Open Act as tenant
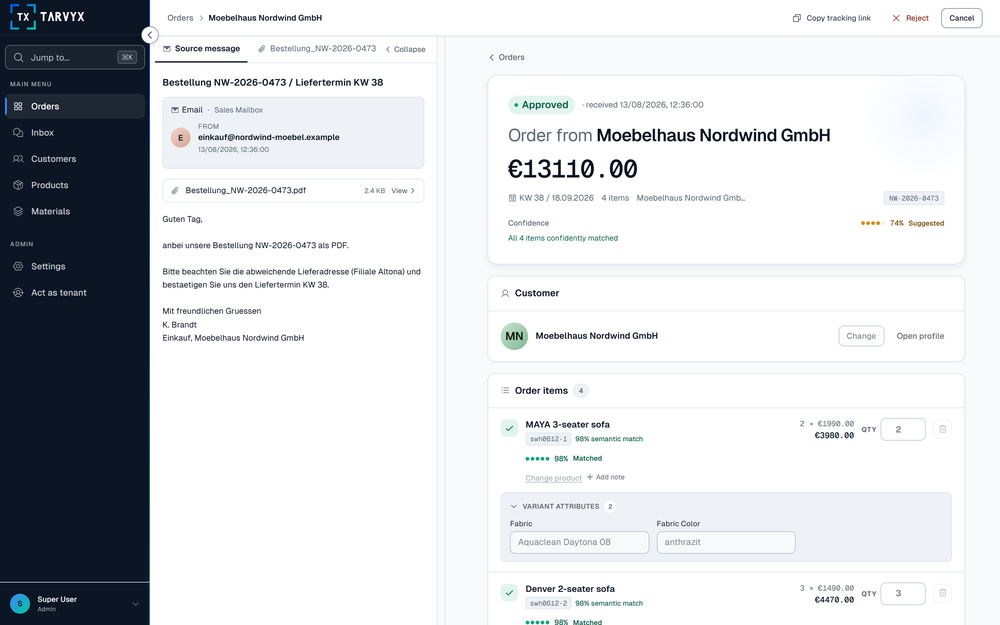The height and width of the screenshot is (625, 1000). (x=75, y=293)
